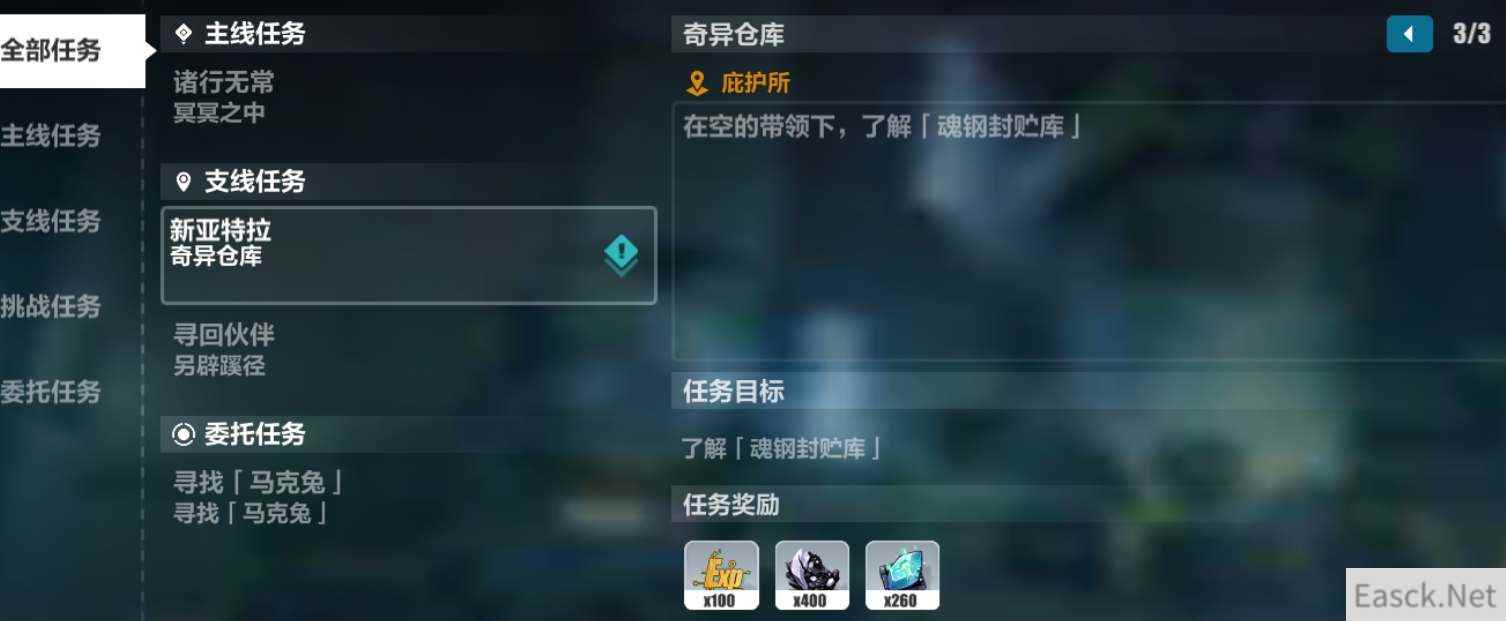Image resolution: width=1506 pixels, height=621 pixels.
Task: Click the 主线任务 diamond header icon
Action: point(183,34)
